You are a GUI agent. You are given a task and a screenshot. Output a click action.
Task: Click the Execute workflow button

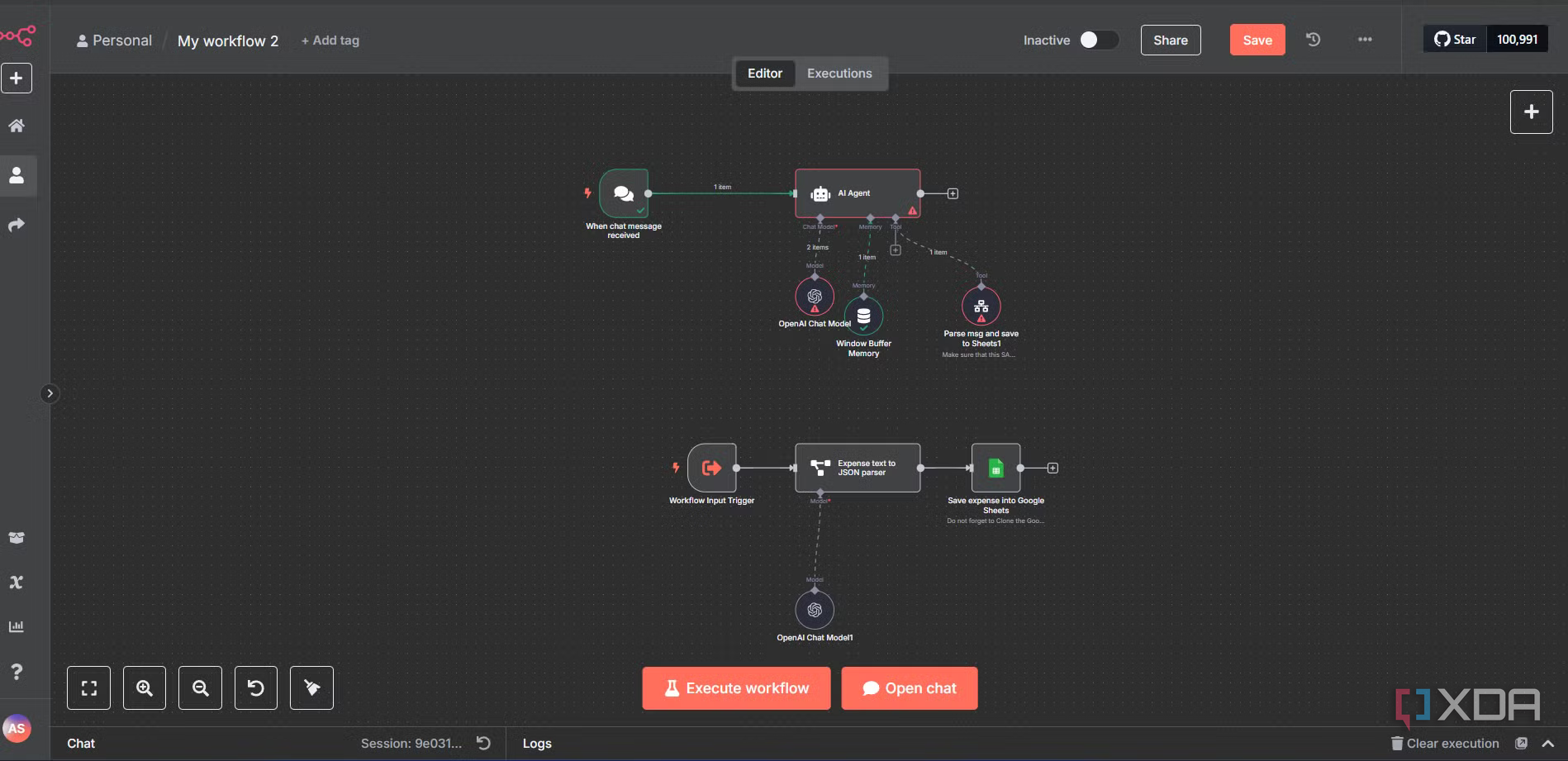(x=736, y=688)
